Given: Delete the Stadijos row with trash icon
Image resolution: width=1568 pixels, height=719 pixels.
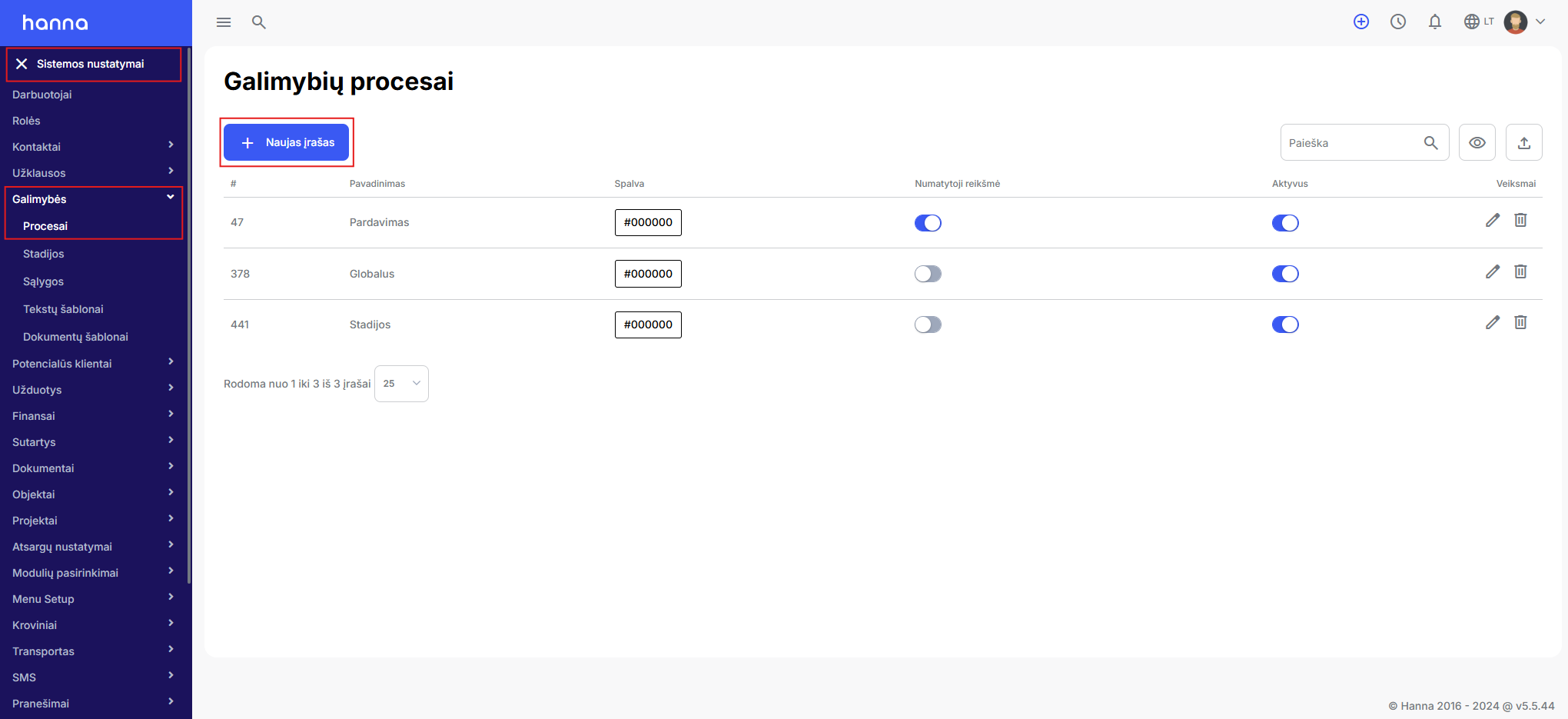Looking at the screenshot, I should [1520, 323].
